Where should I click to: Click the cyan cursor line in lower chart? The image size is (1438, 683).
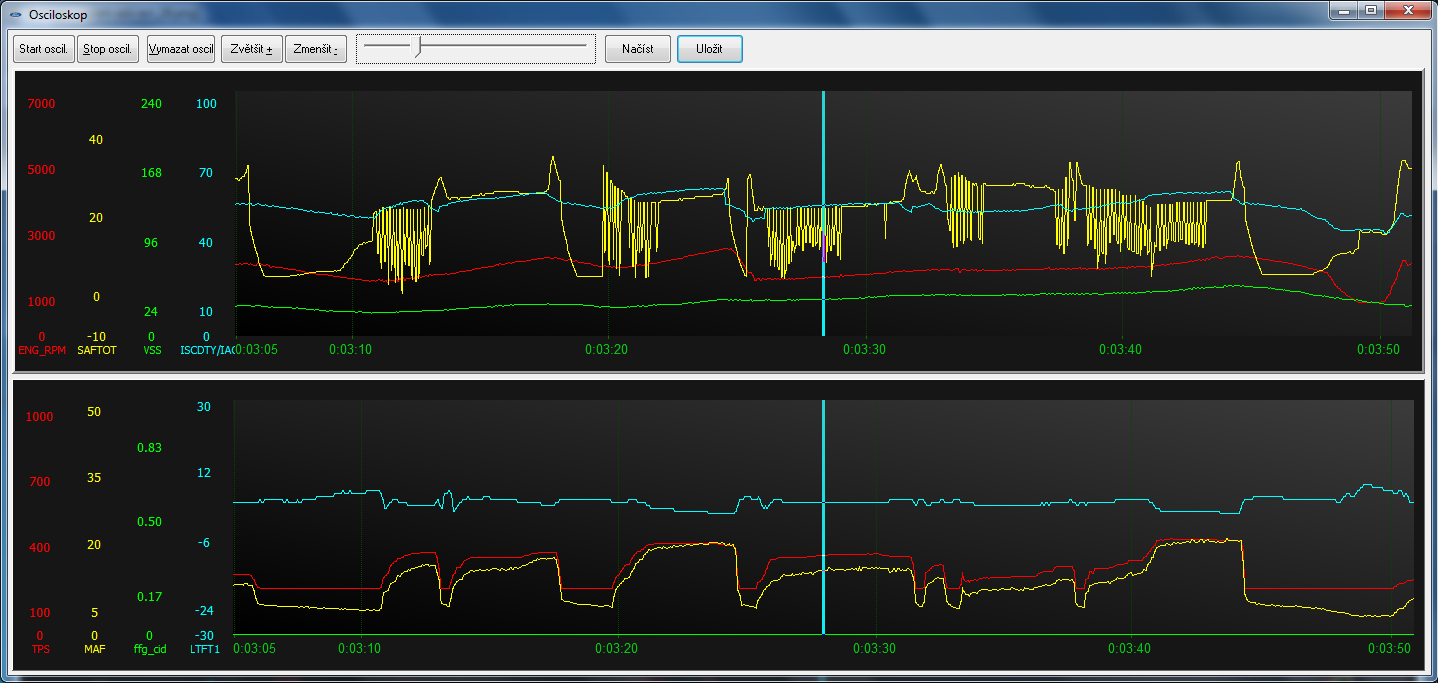coord(823,450)
